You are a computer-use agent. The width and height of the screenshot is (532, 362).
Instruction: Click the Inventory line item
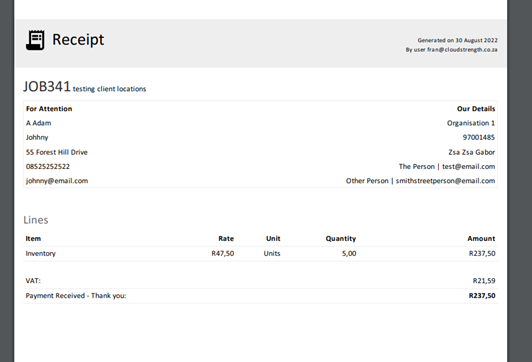click(x=40, y=253)
